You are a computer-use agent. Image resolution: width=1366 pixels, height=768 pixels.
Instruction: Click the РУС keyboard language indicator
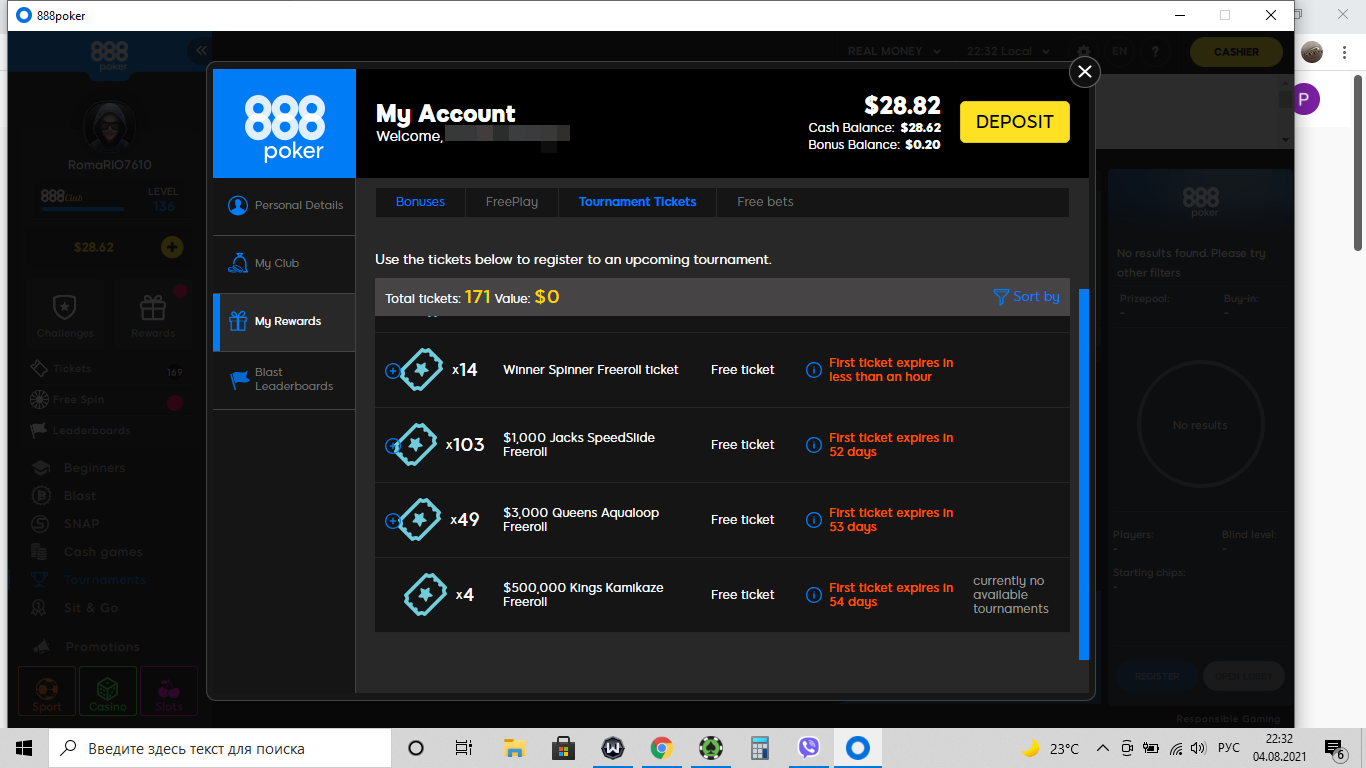[1229, 748]
